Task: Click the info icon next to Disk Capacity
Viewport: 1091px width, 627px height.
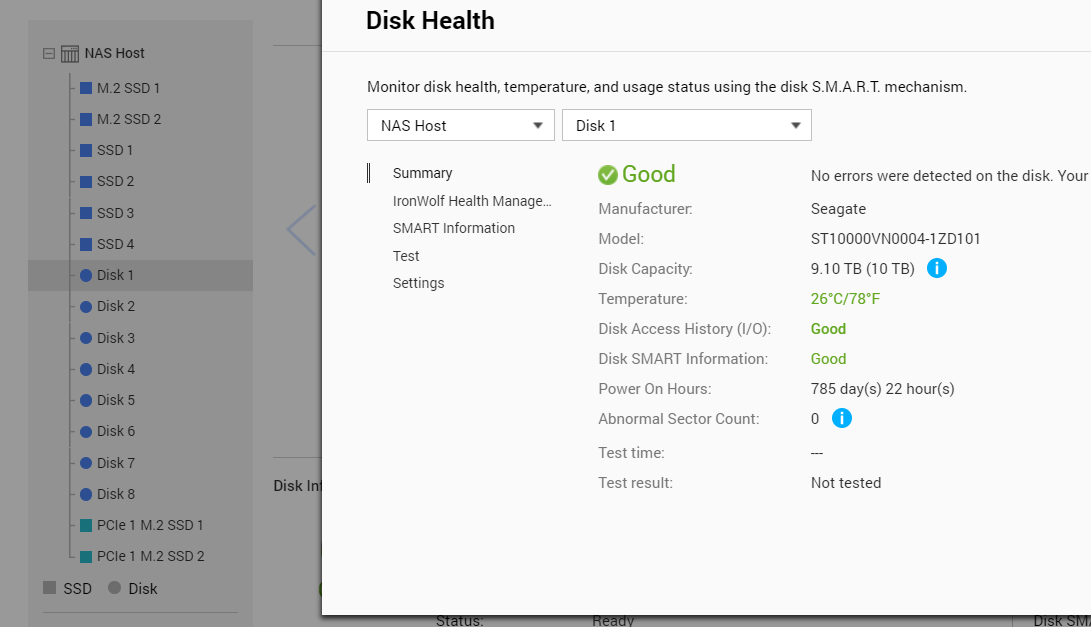Action: tap(936, 268)
